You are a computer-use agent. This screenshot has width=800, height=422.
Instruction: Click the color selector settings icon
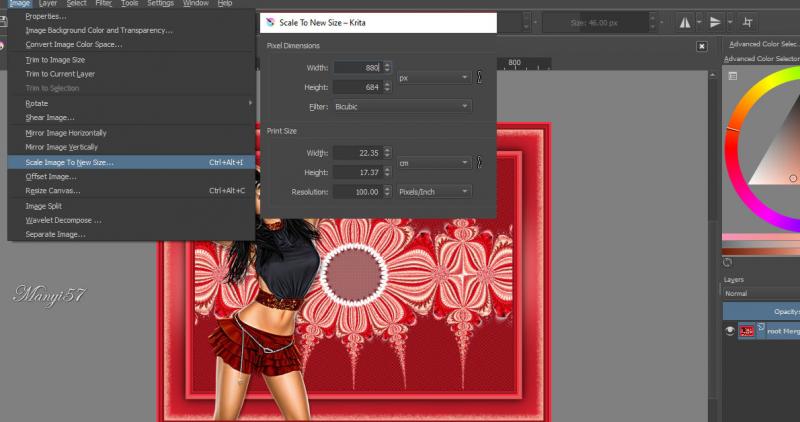click(x=733, y=75)
